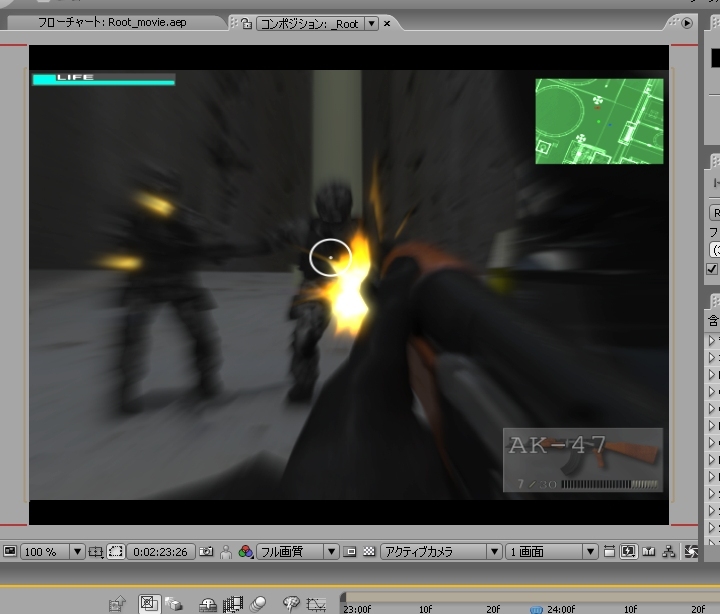Click the arrow next to フル画質
Viewport: 720px width, 614px height.
click(332, 552)
